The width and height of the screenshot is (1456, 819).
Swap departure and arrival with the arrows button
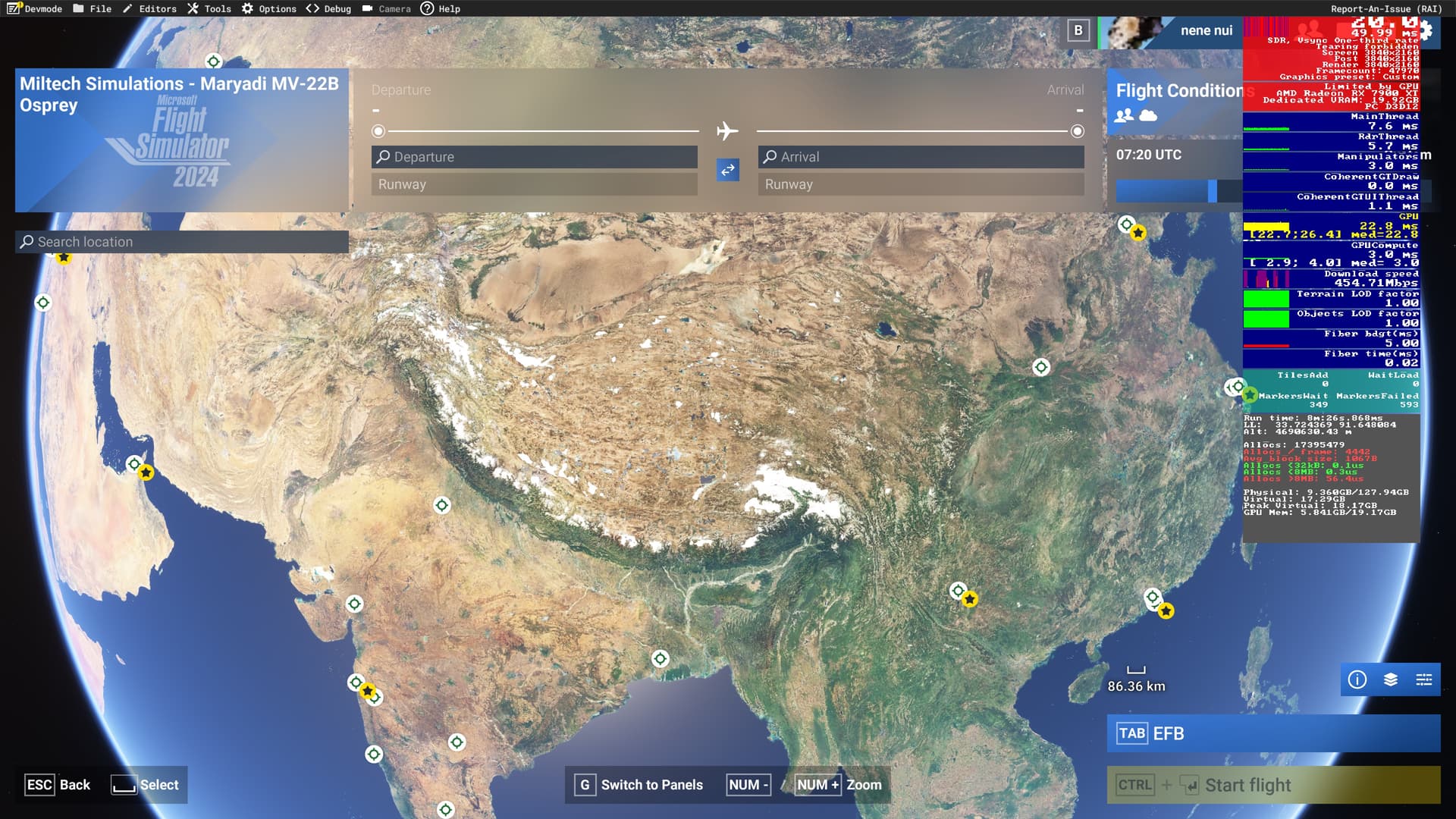coord(728,170)
